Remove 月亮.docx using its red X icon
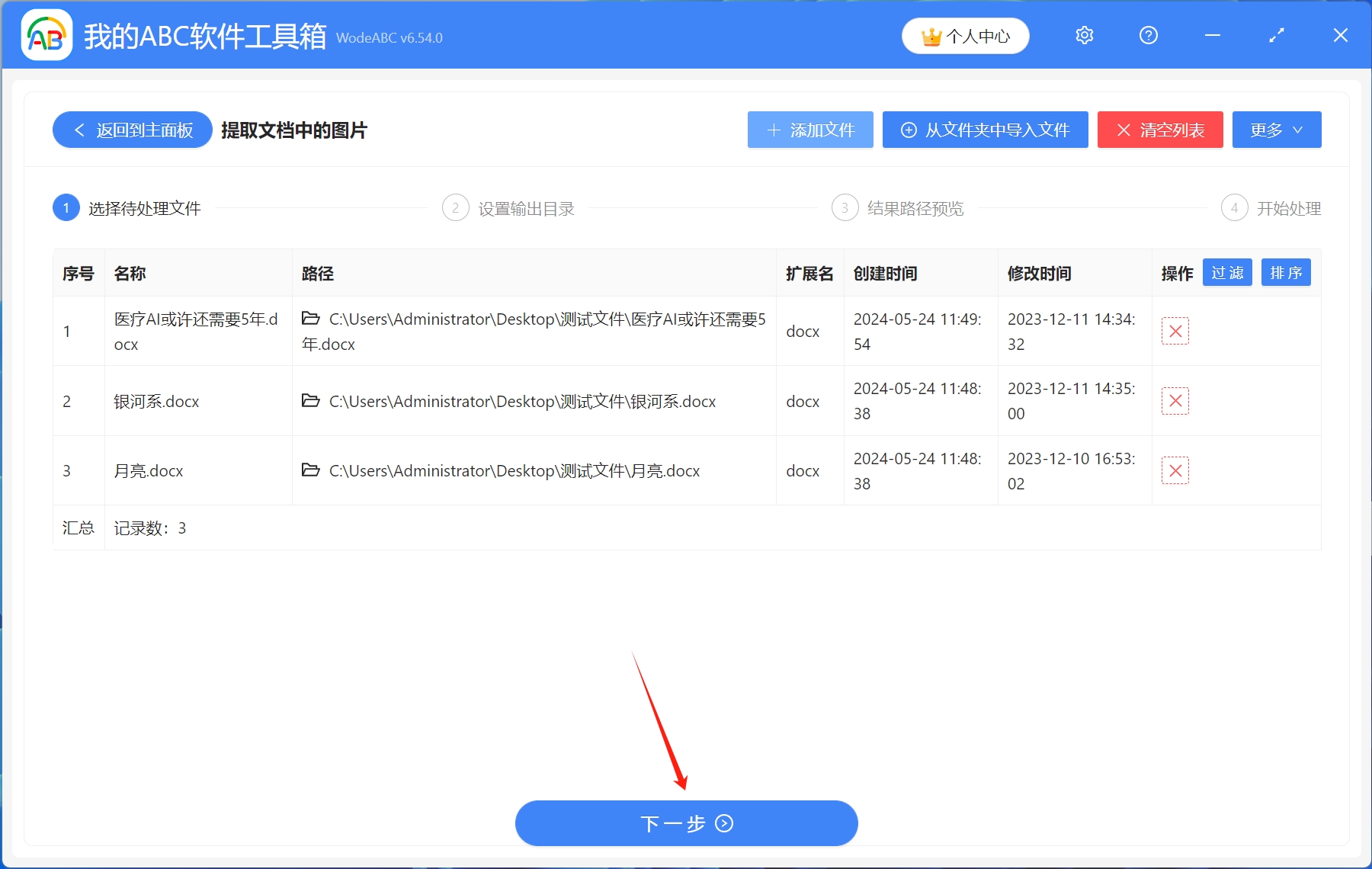1372x869 pixels. pos(1175,470)
